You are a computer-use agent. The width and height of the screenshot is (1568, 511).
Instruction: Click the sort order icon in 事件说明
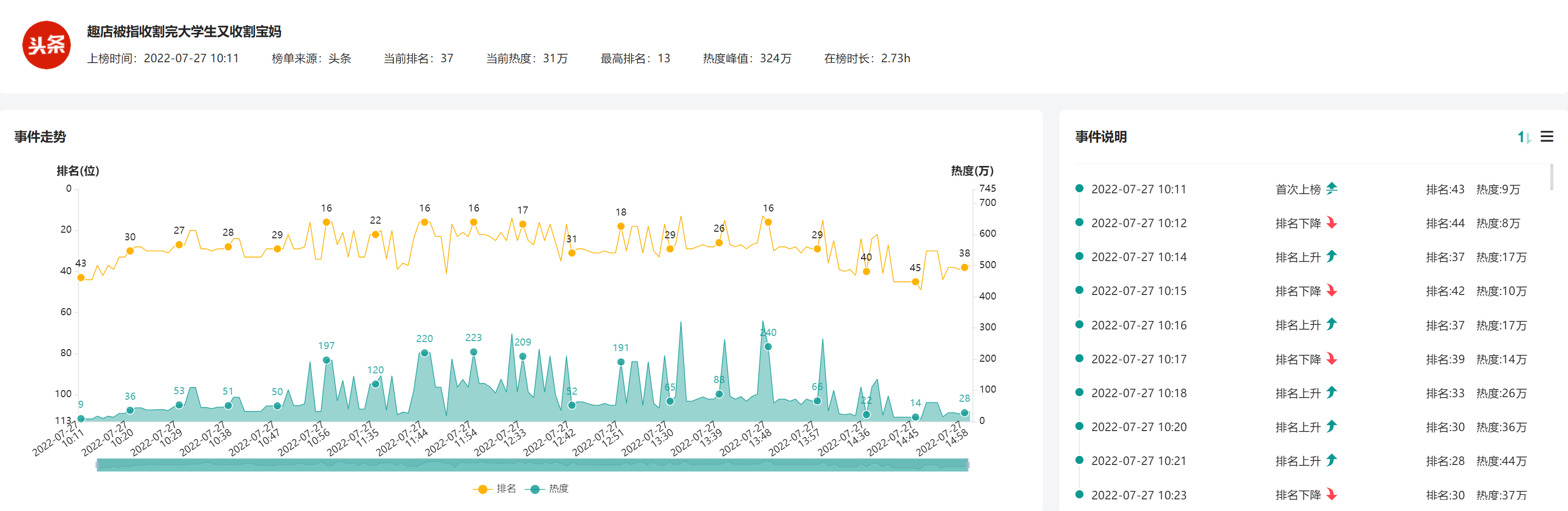[x=1523, y=137]
